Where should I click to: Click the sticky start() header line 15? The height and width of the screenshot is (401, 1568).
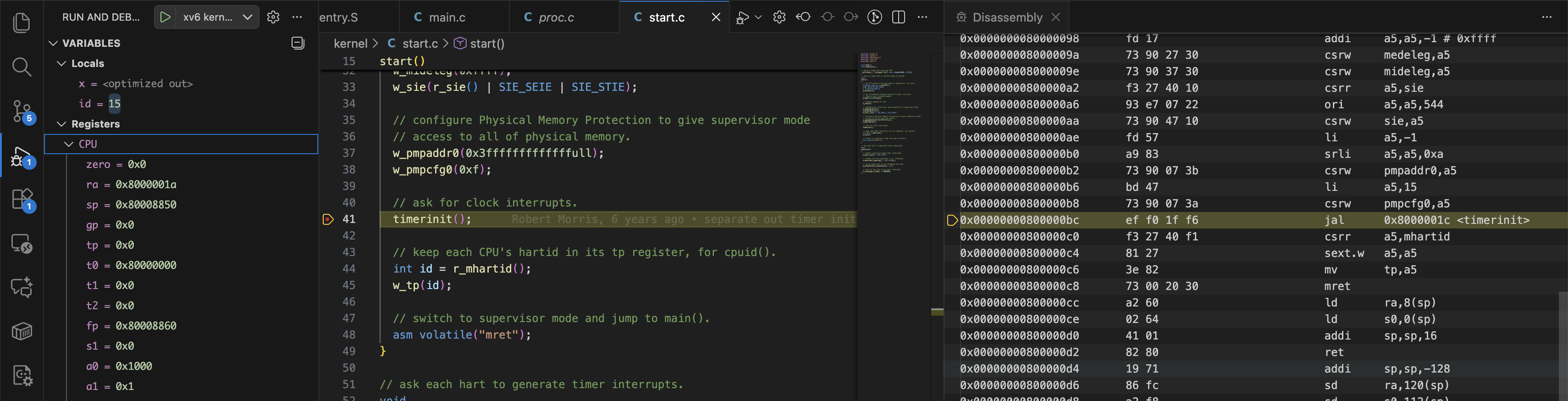point(587,61)
